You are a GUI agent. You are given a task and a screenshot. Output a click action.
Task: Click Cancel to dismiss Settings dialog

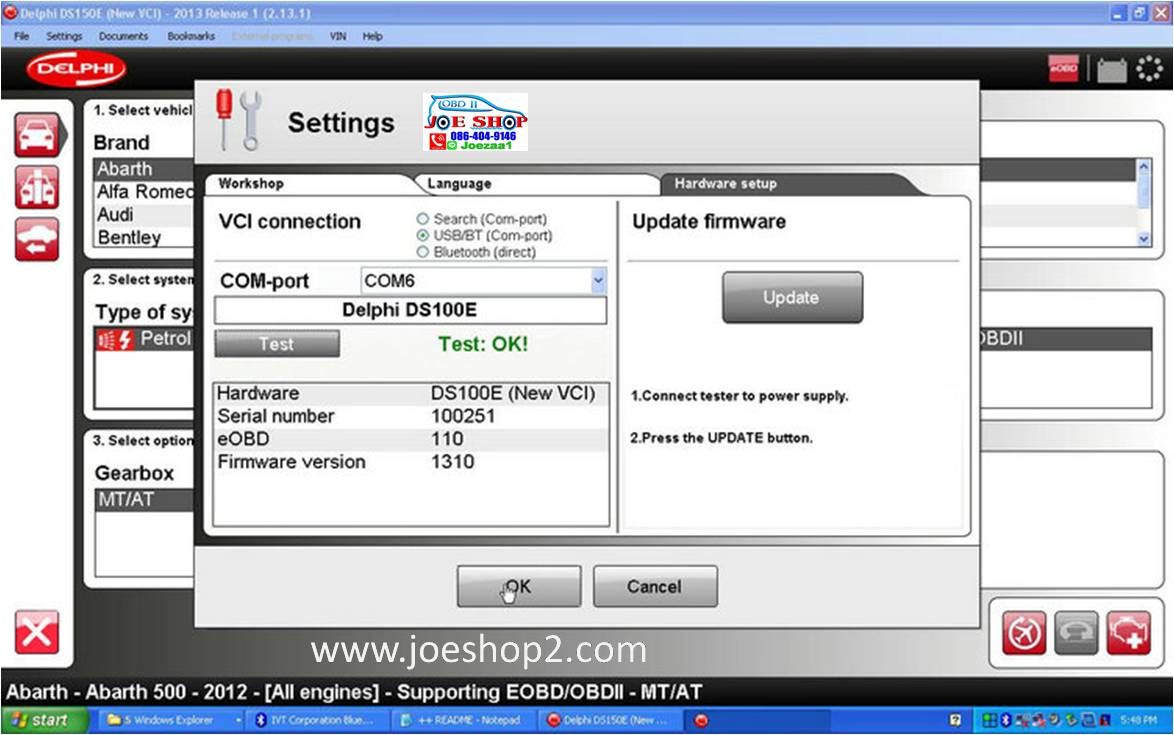click(x=654, y=587)
